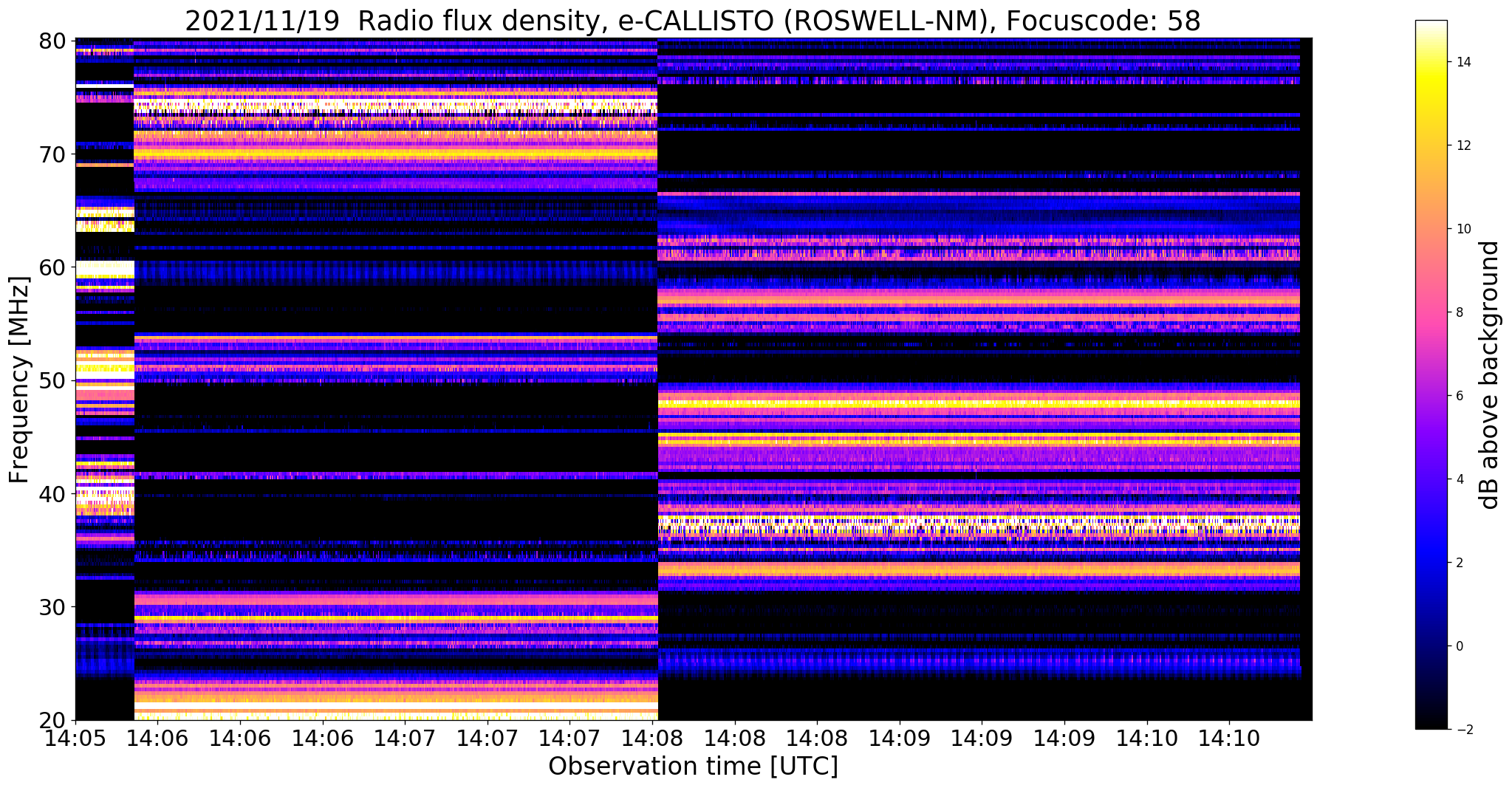The height and width of the screenshot is (788, 1512).
Task: Click the colorbar tick labeled 10
Action: pos(1463,229)
